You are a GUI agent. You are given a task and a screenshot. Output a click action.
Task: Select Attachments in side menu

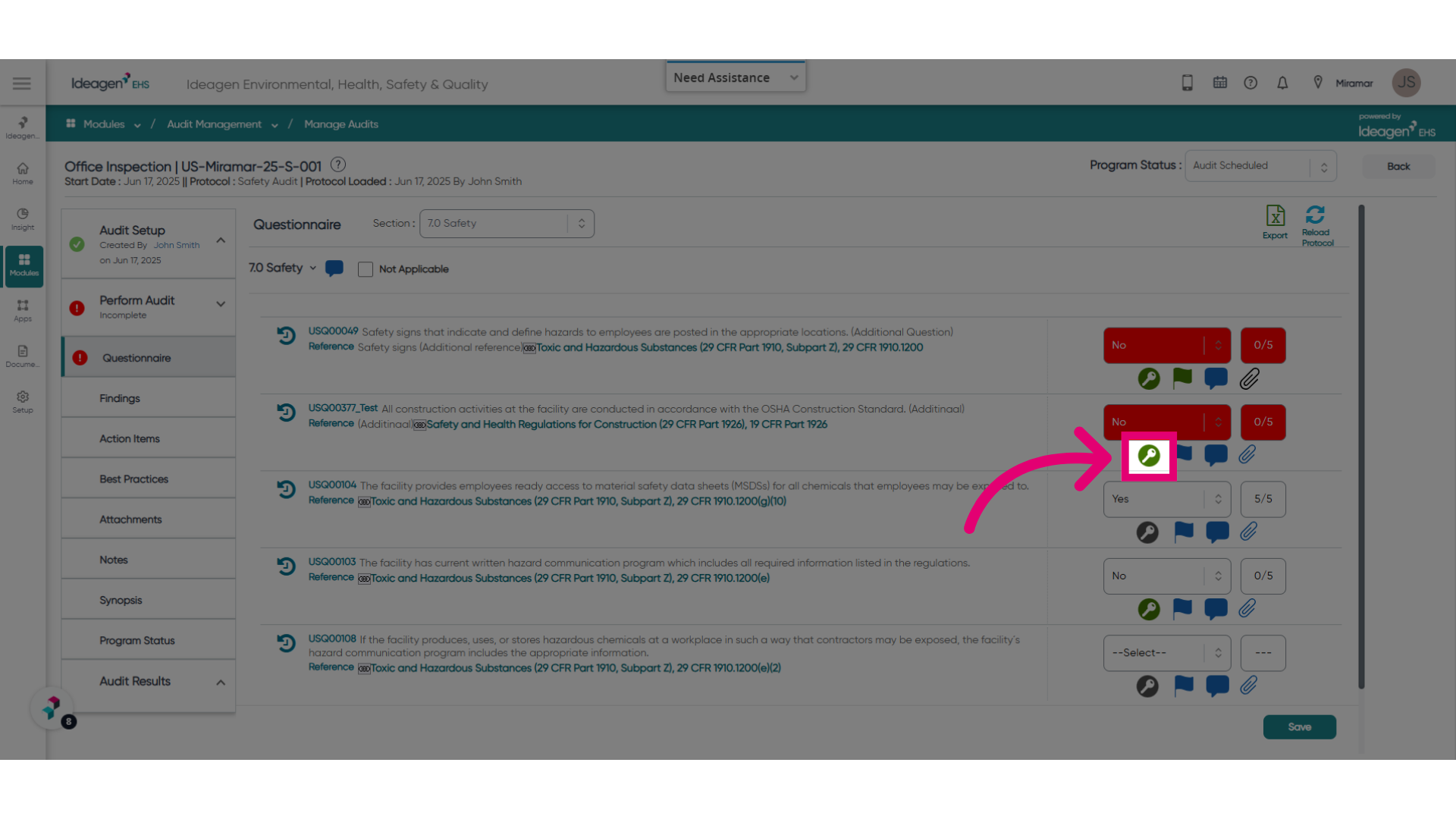pos(149,519)
